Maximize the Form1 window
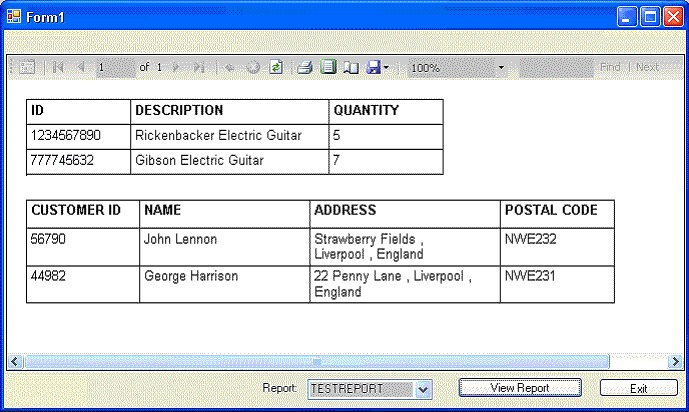The width and height of the screenshot is (689, 412). 650,17
